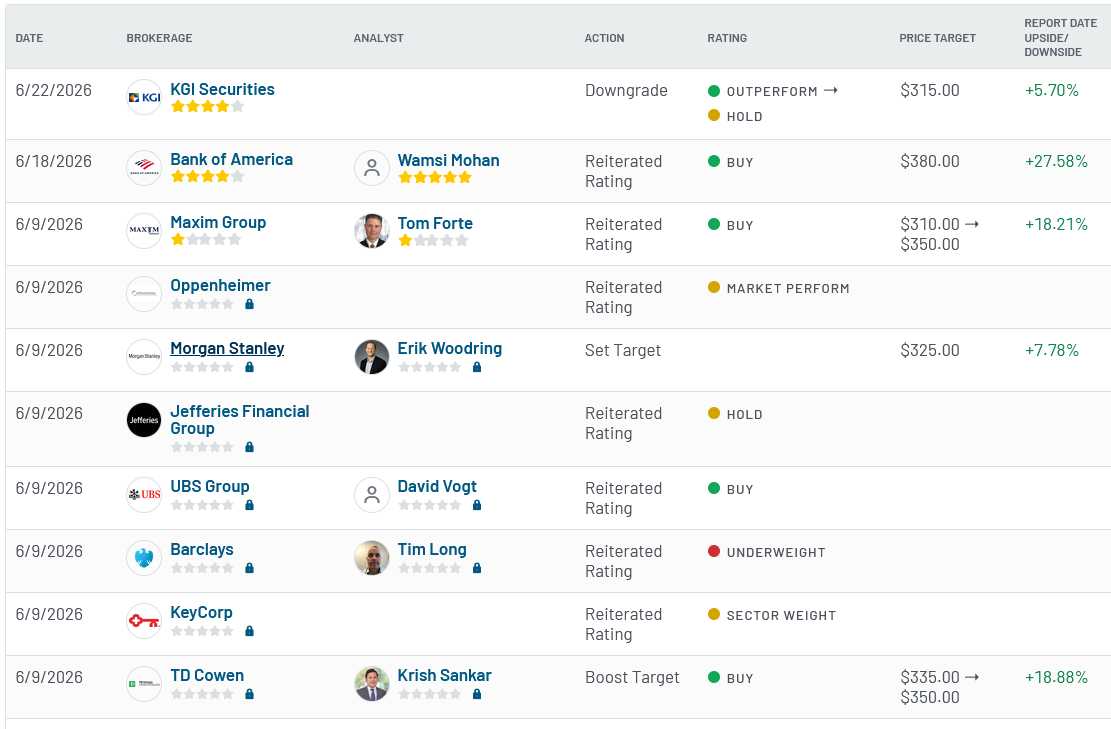The height and width of the screenshot is (729, 1111).
Task: Click the lock icon under Oppenheimer
Action: [249, 304]
